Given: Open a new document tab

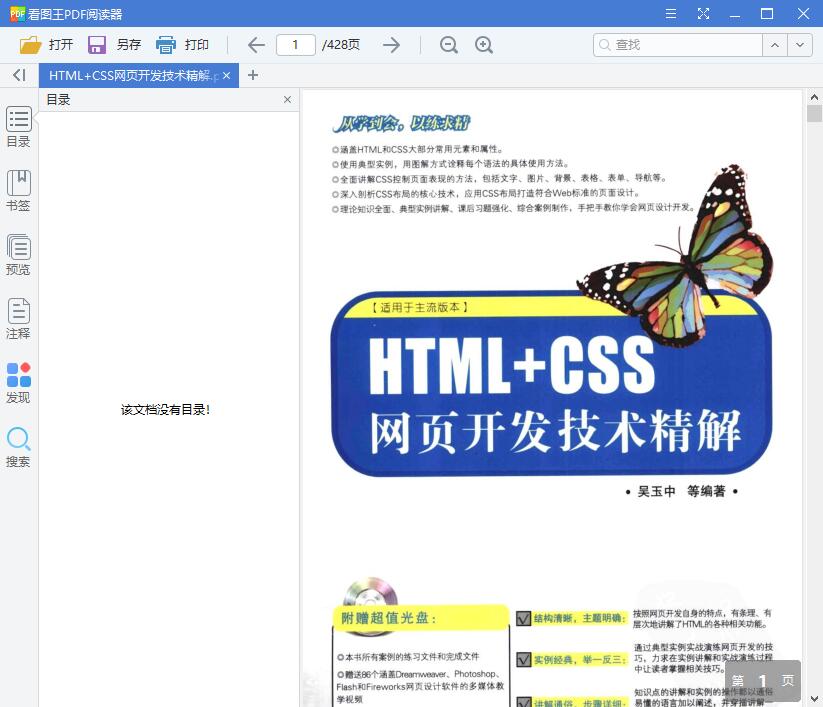Looking at the screenshot, I should pyautogui.click(x=253, y=75).
